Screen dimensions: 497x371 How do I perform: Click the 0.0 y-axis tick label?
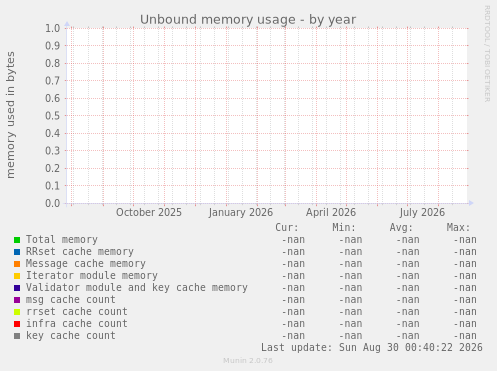coord(53,203)
